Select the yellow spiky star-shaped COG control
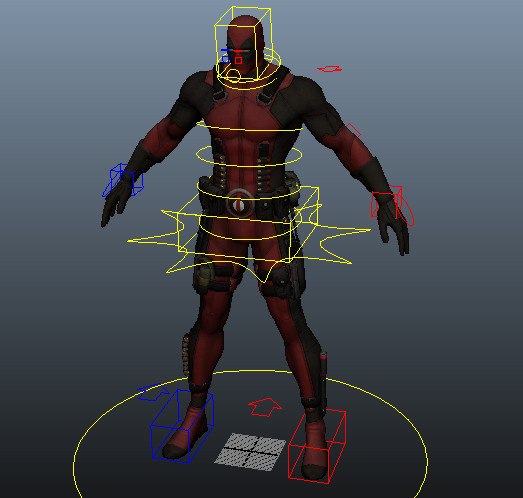Viewport: 523px width, 498px height. [x=249, y=243]
